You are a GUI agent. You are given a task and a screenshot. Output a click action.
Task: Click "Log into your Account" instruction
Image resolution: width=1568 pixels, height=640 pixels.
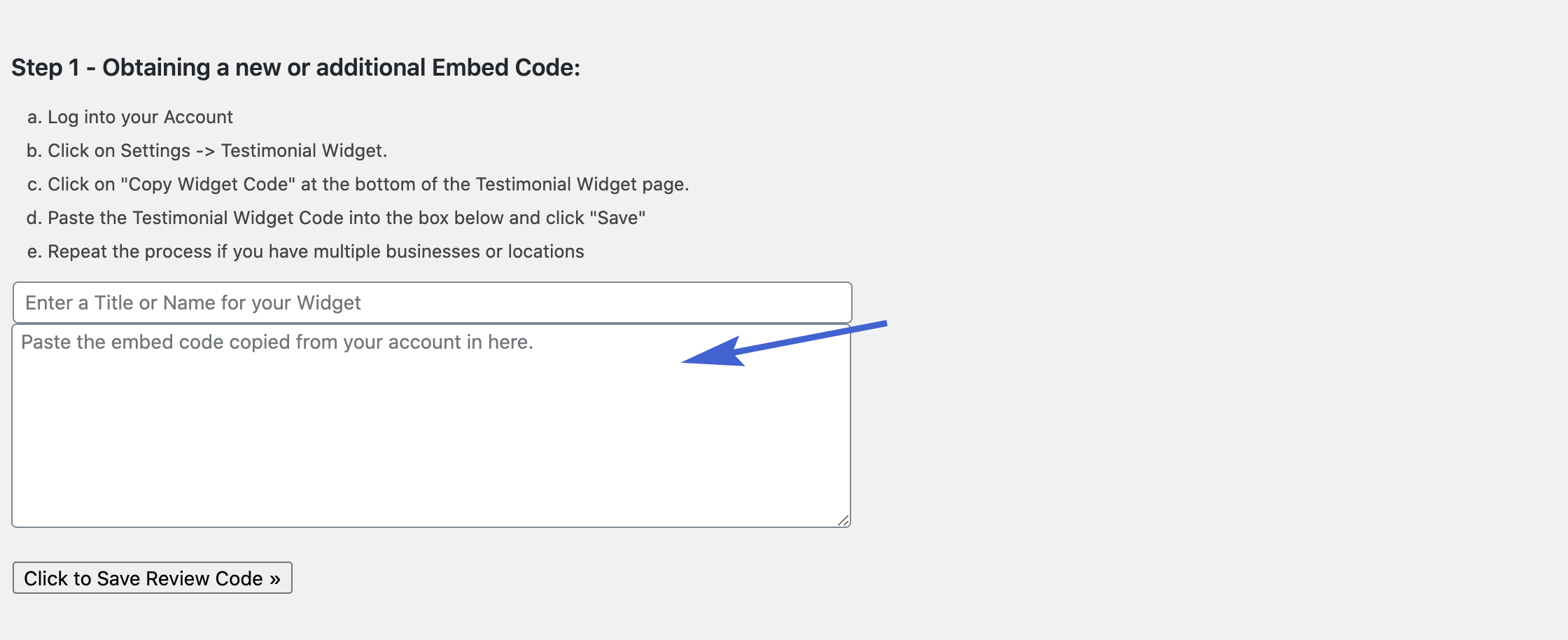[x=140, y=117]
